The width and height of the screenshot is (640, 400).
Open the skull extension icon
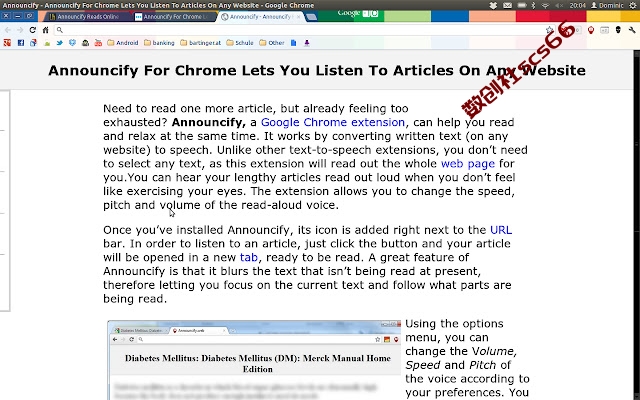618,30
